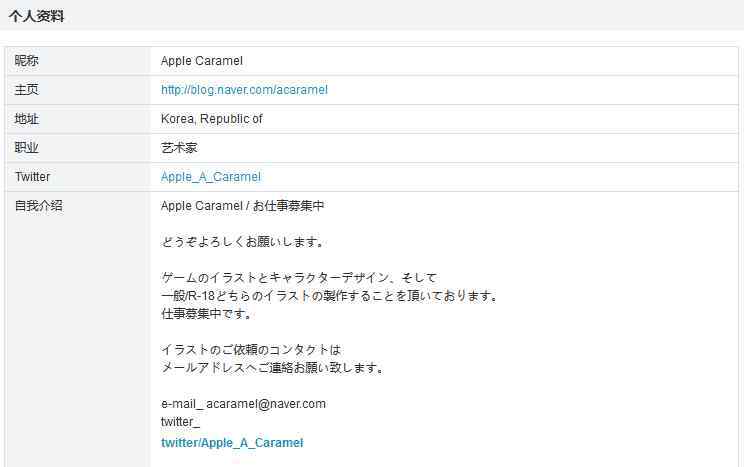Click the どうぞよろしくお願いします line
This screenshot has height=467, width=744.
242,242
